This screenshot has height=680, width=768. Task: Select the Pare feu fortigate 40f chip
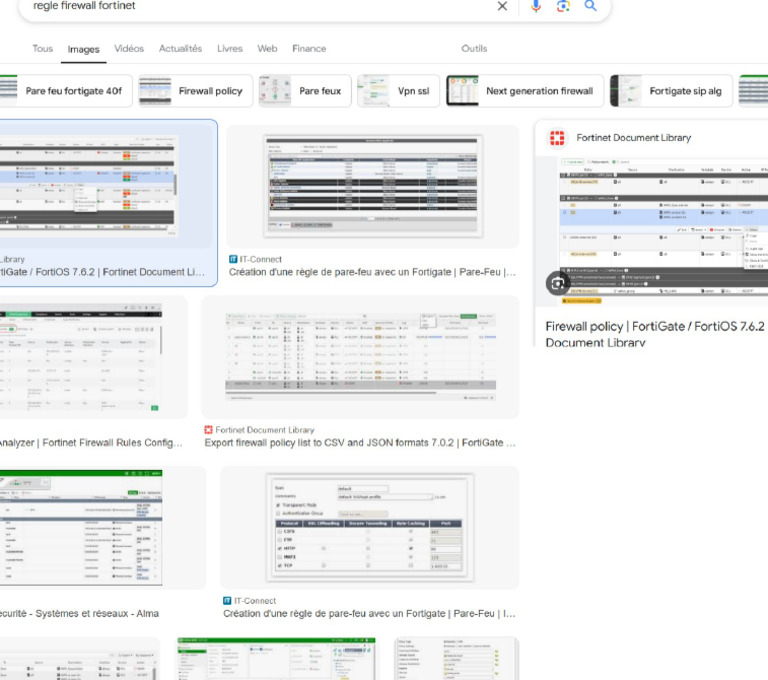pos(66,91)
